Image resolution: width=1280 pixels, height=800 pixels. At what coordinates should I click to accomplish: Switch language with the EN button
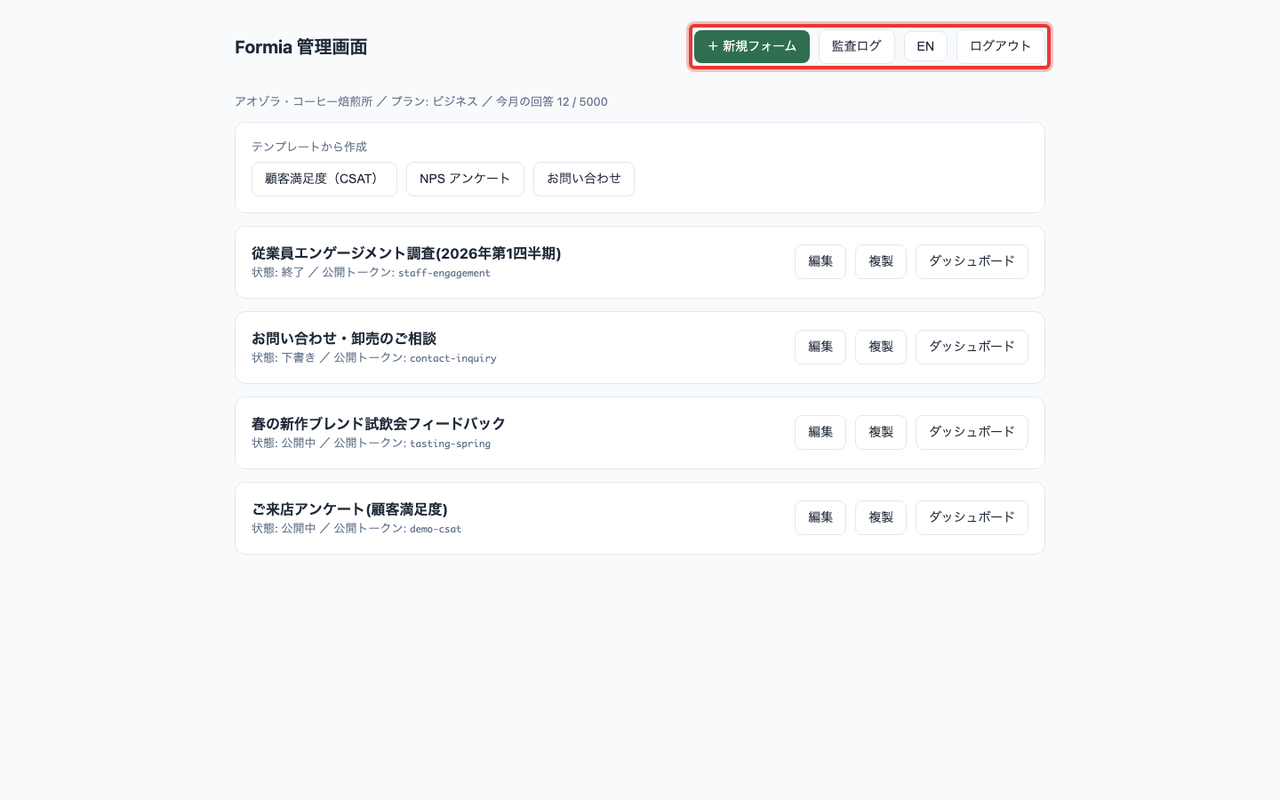tap(926, 46)
